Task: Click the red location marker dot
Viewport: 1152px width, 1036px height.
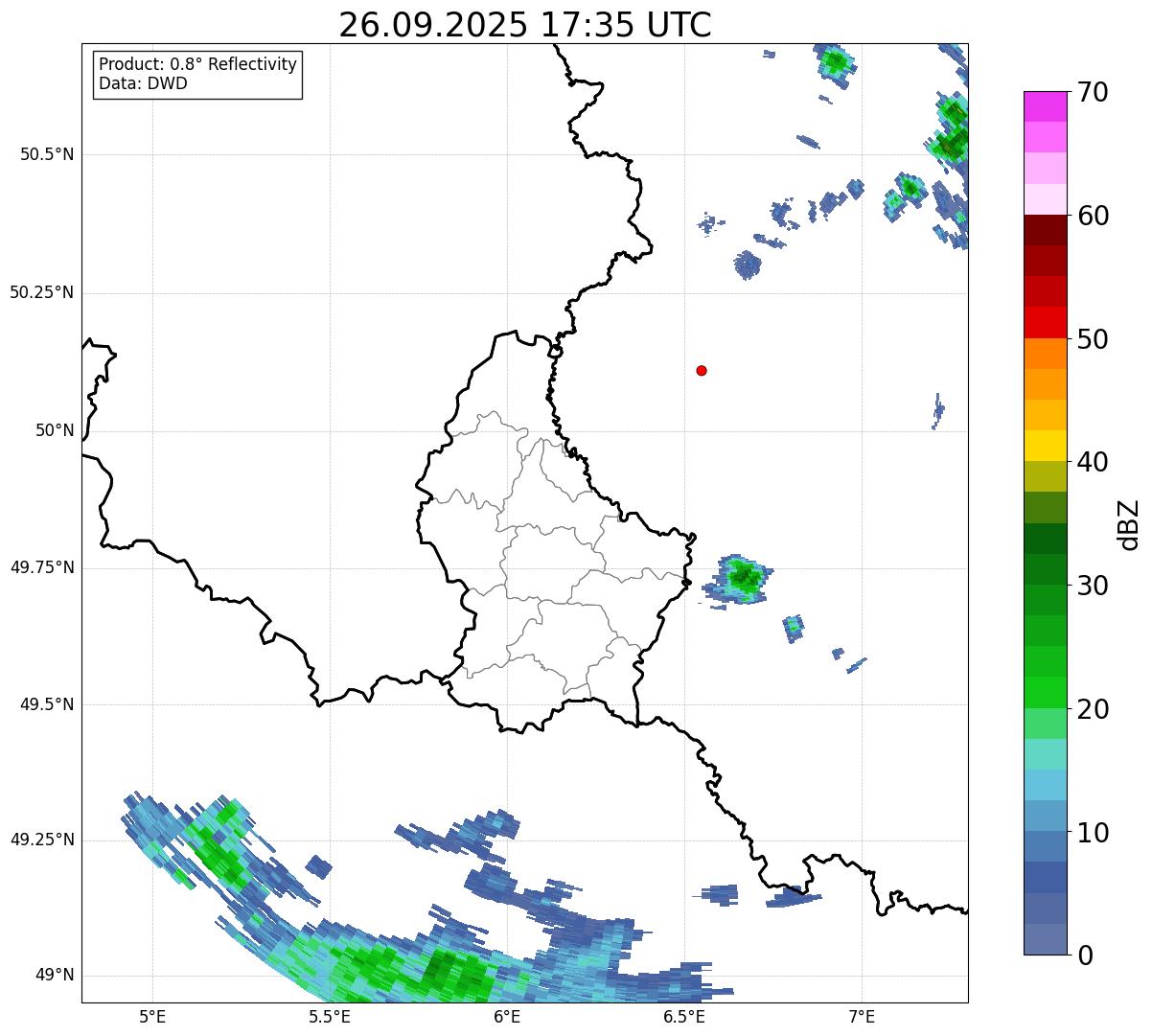Action: (x=702, y=370)
